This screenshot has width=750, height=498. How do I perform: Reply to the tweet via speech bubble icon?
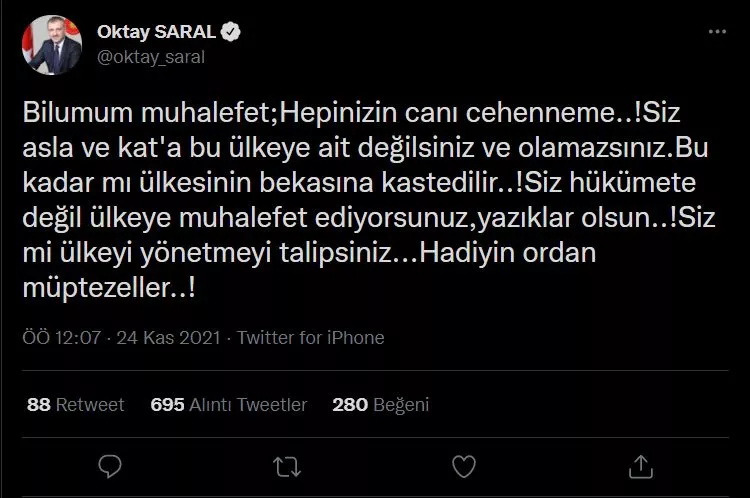tap(111, 466)
